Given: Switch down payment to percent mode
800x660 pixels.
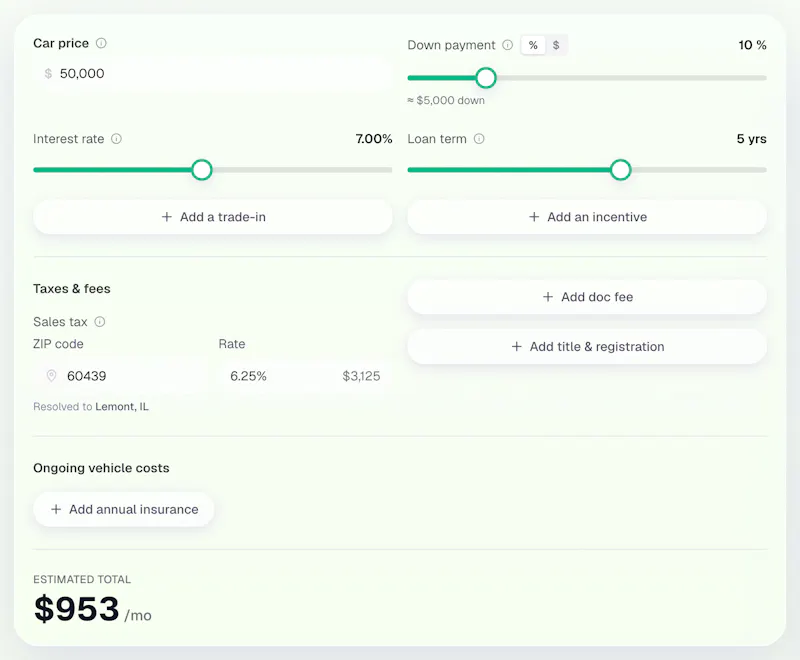Looking at the screenshot, I should [533, 45].
